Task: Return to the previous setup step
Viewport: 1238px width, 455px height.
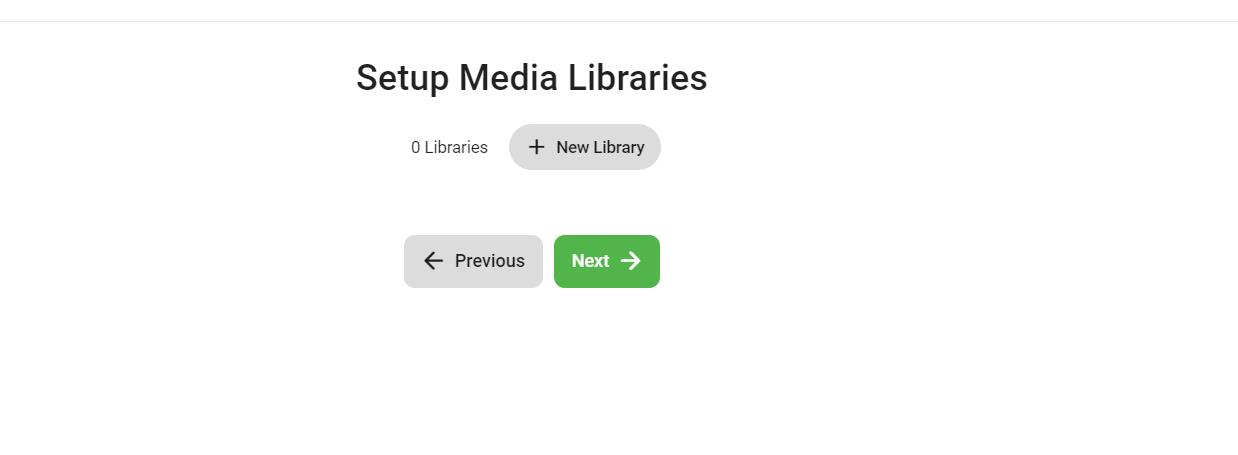Action: click(x=473, y=261)
